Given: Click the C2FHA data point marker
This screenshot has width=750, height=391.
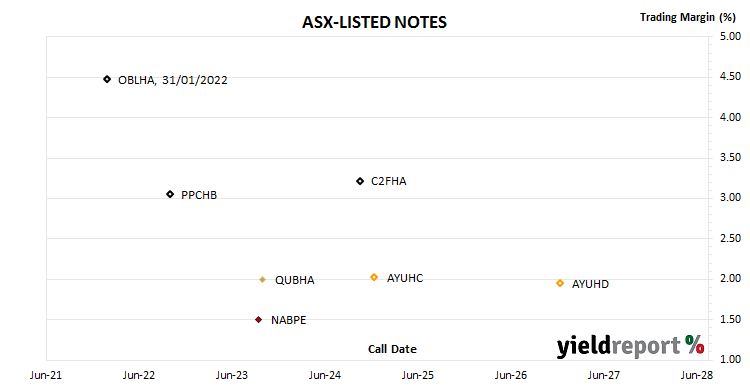Looking at the screenshot, I should click(360, 181).
